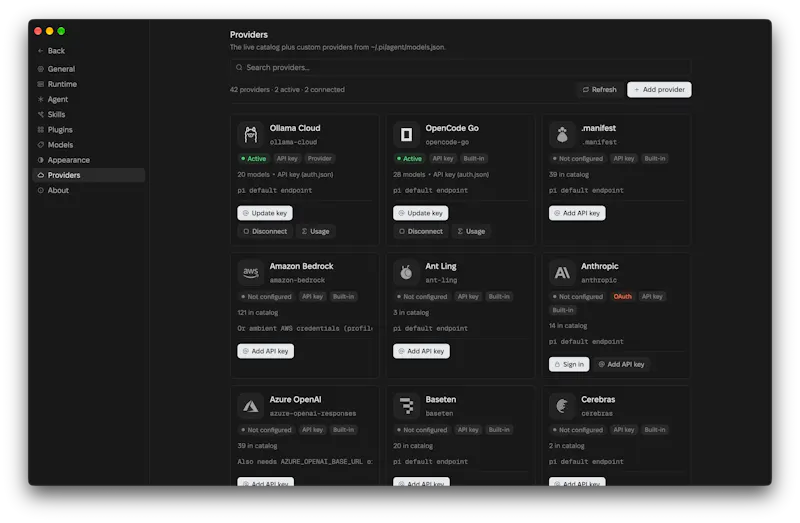Click the Anthropic provider logo

point(562,272)
